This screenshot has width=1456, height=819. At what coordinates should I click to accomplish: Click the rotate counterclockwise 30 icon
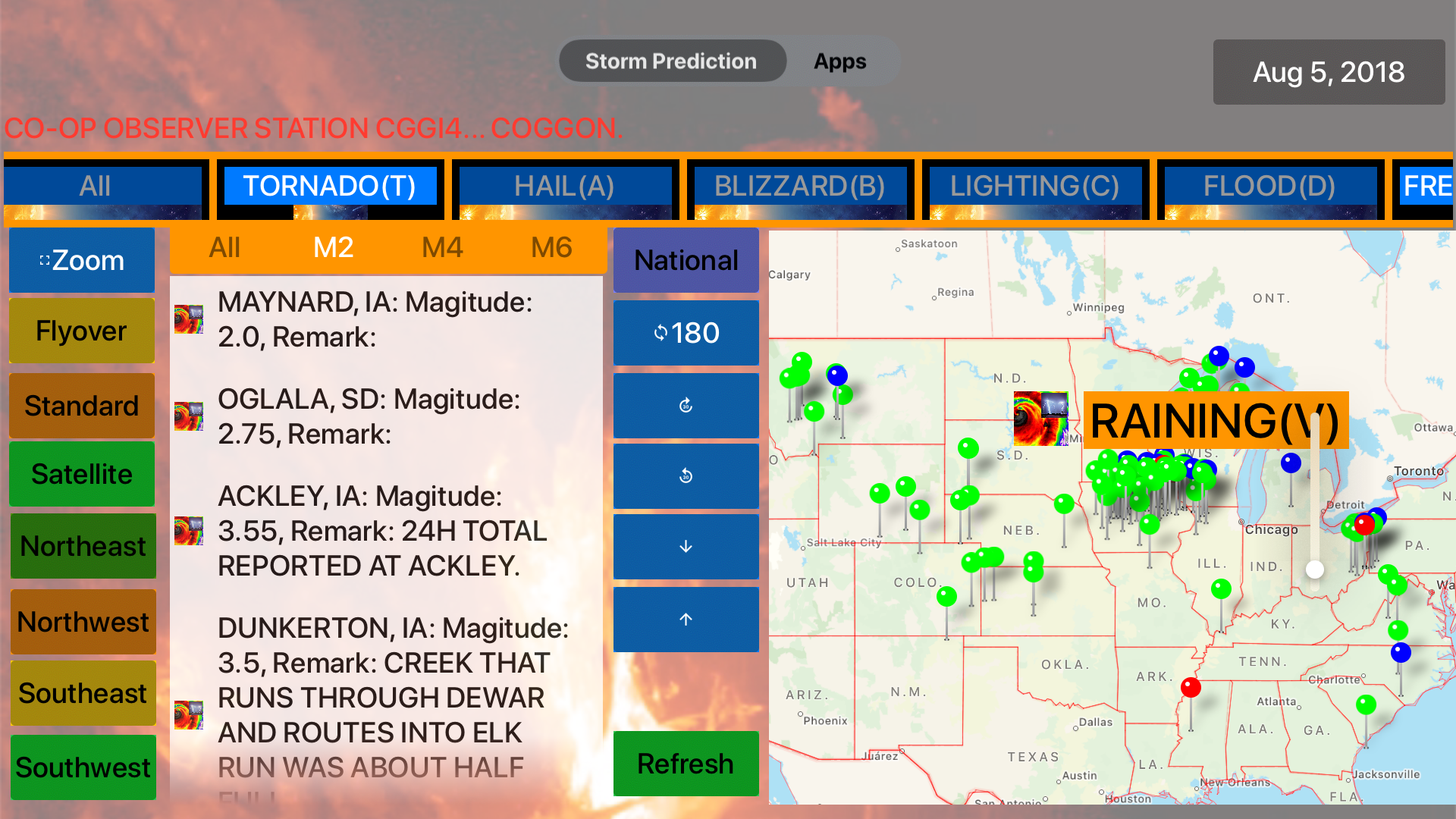[686, 476]
